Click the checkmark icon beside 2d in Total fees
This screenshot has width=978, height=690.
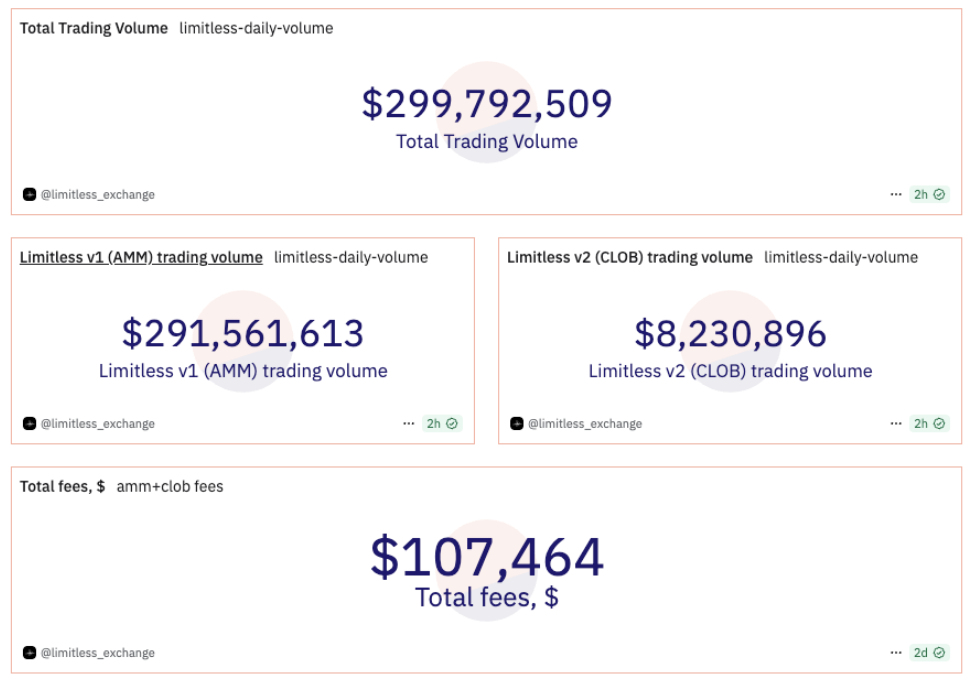point(939,653)
